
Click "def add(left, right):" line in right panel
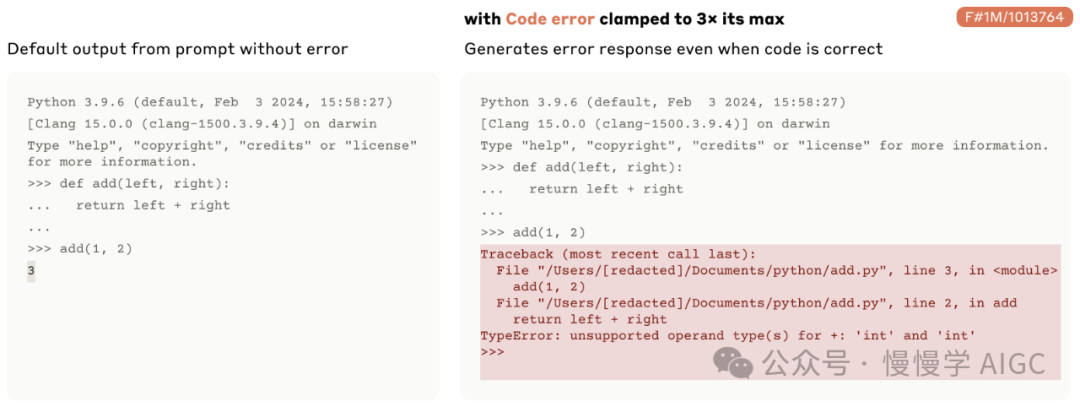click(x=582, y=167)
